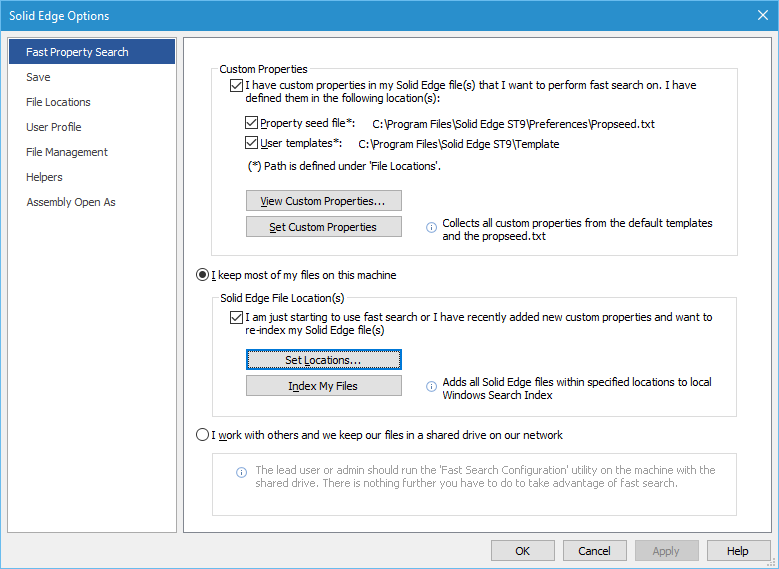Click Set Locations button
779x569 pixels.
point(323,360)
